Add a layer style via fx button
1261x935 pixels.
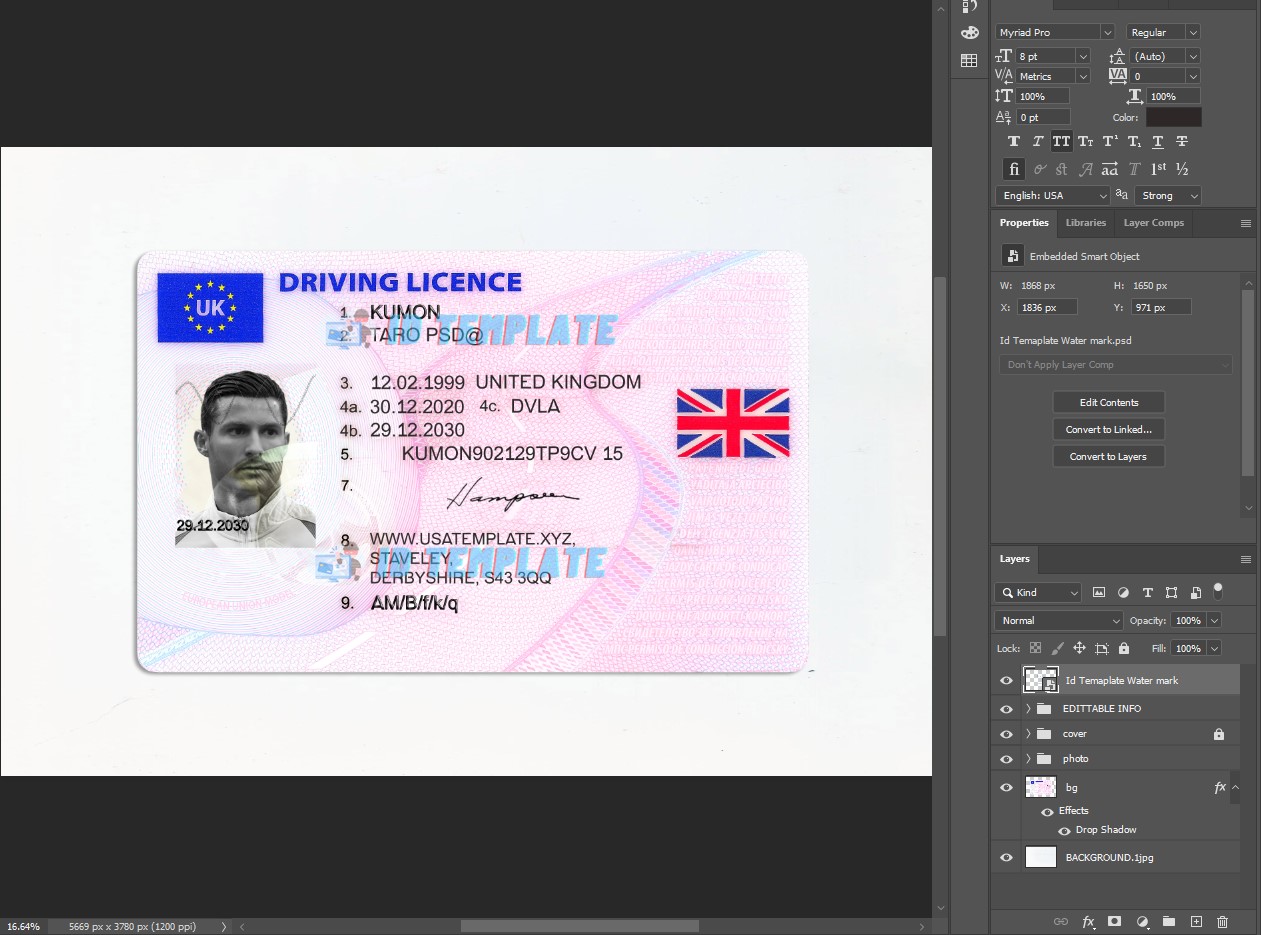point(1088,921)
